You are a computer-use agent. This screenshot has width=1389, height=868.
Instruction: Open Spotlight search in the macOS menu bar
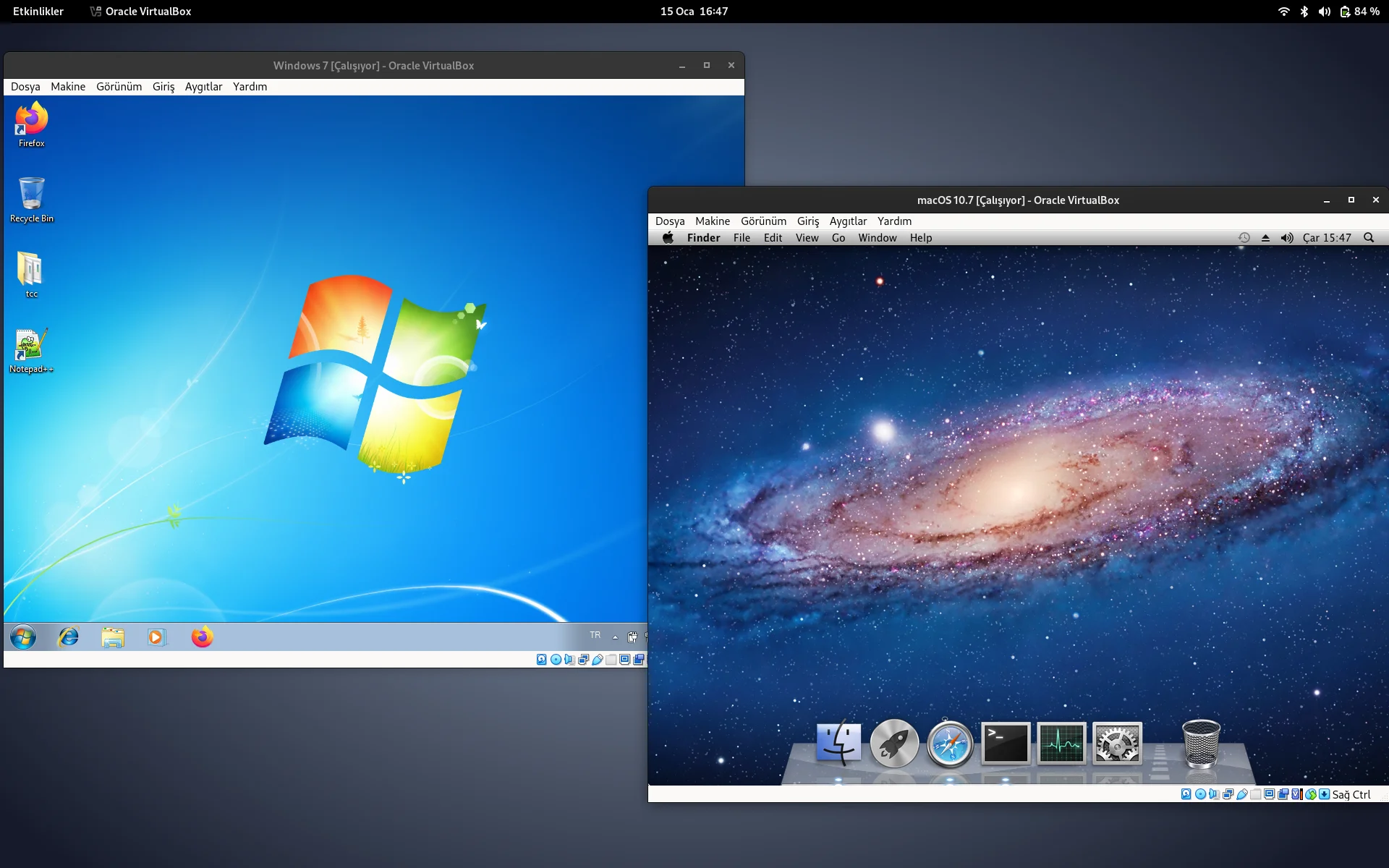(1369, 238)
